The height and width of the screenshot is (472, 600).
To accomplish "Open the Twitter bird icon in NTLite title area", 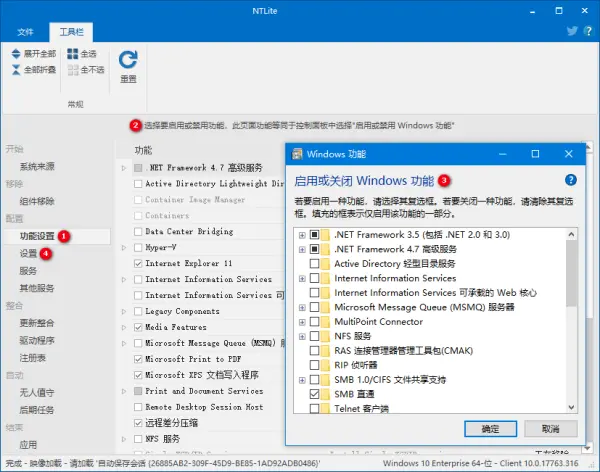I will pos(572,31).
